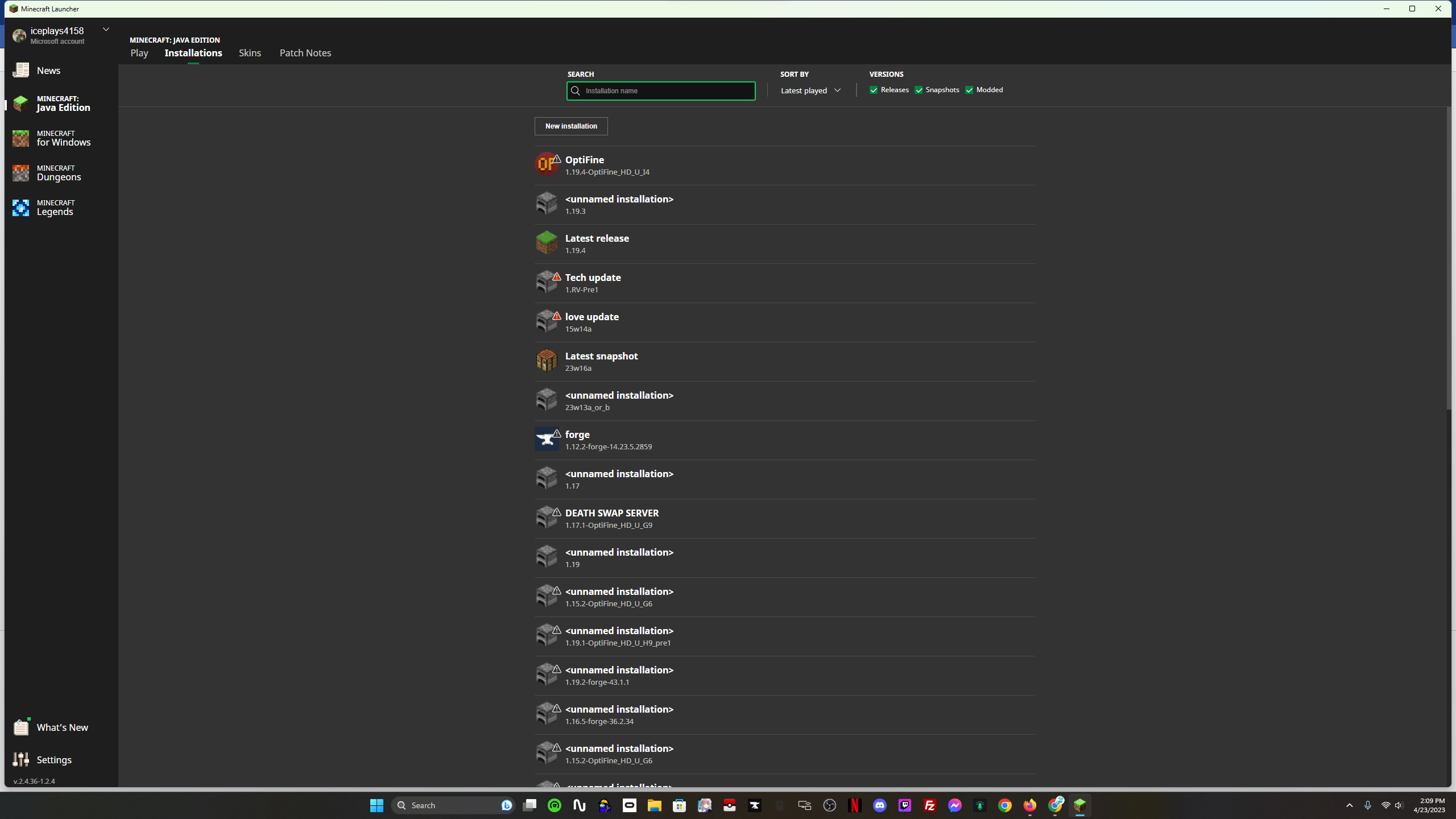Show hidden system tray icons chevron

(x=1349, y=805)
